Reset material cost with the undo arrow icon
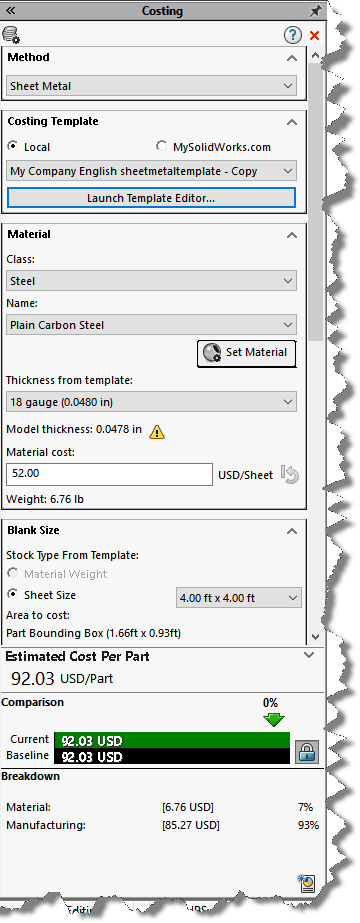Image resolution: width=360 pixels, height=923 pixels. [289, 474]
